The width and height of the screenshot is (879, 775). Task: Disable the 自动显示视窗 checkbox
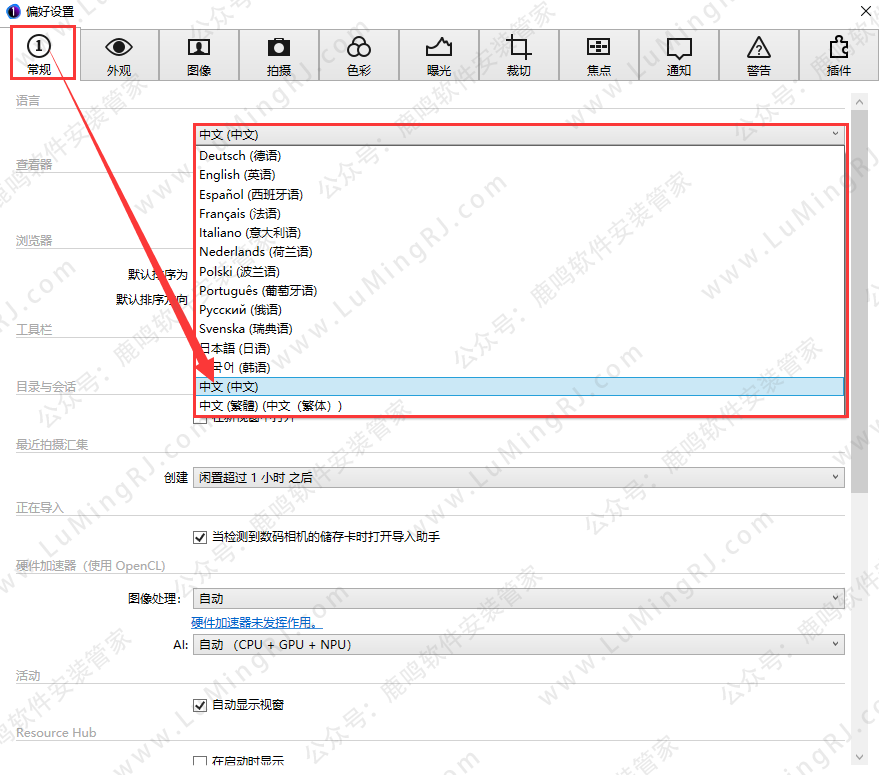click(x=200, y=705)
